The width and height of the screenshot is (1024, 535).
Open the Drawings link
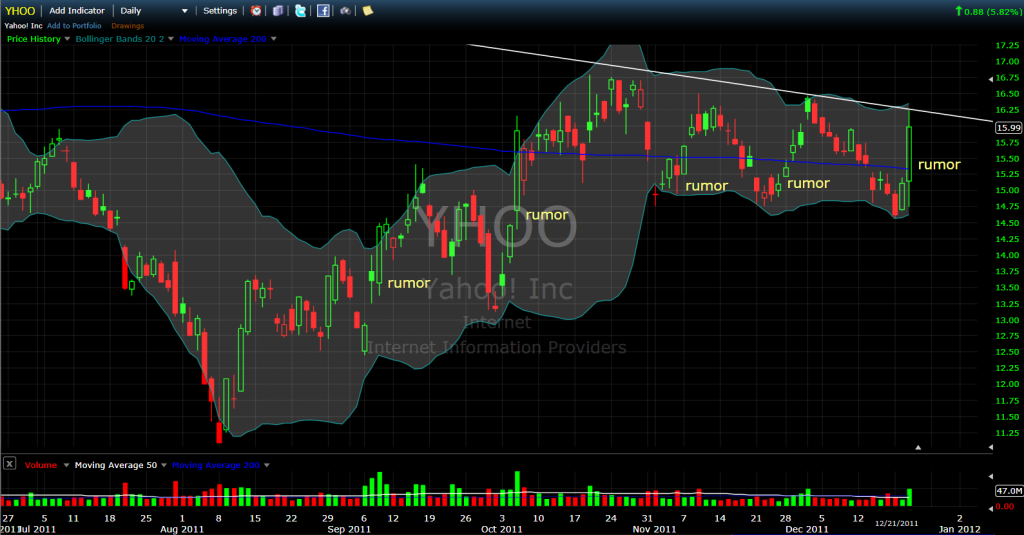coord(127,25)
